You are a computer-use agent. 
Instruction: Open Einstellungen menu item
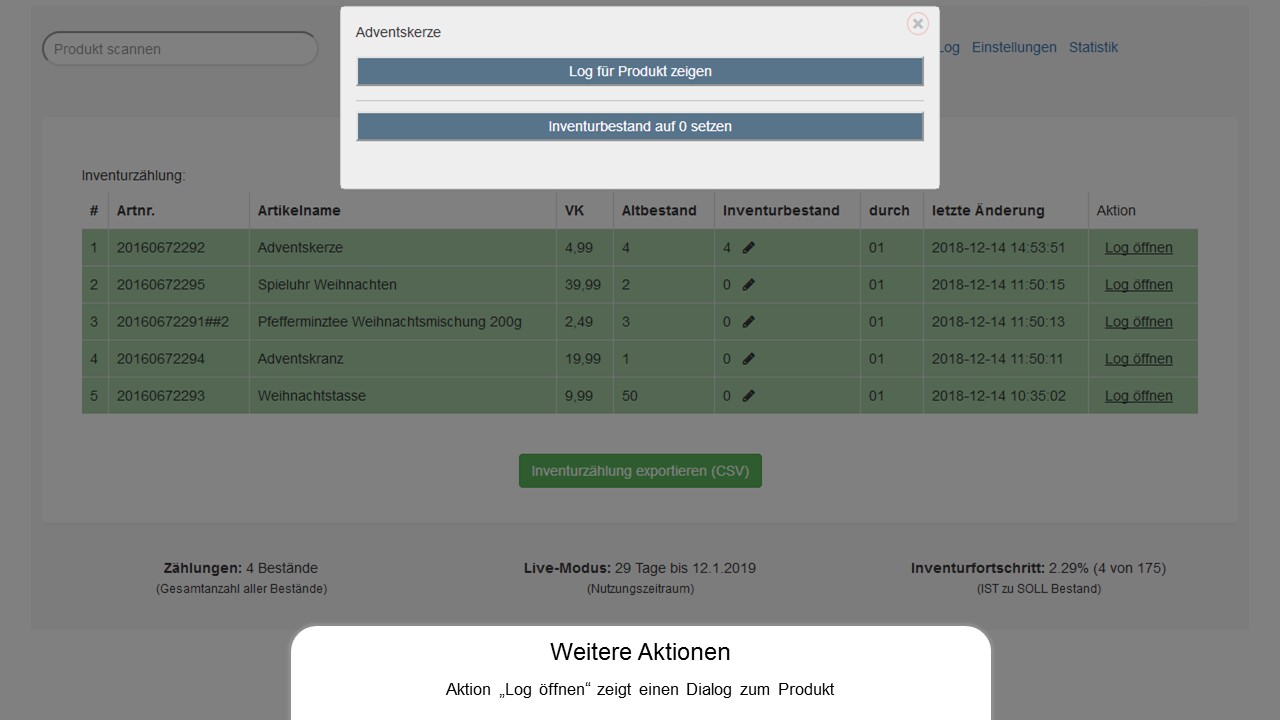[x=1014, y=48]
